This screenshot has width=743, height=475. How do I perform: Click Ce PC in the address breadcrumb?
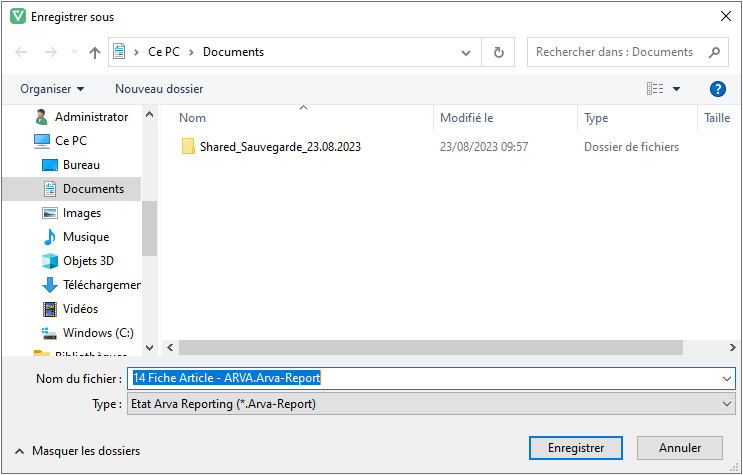click(164, 52)
